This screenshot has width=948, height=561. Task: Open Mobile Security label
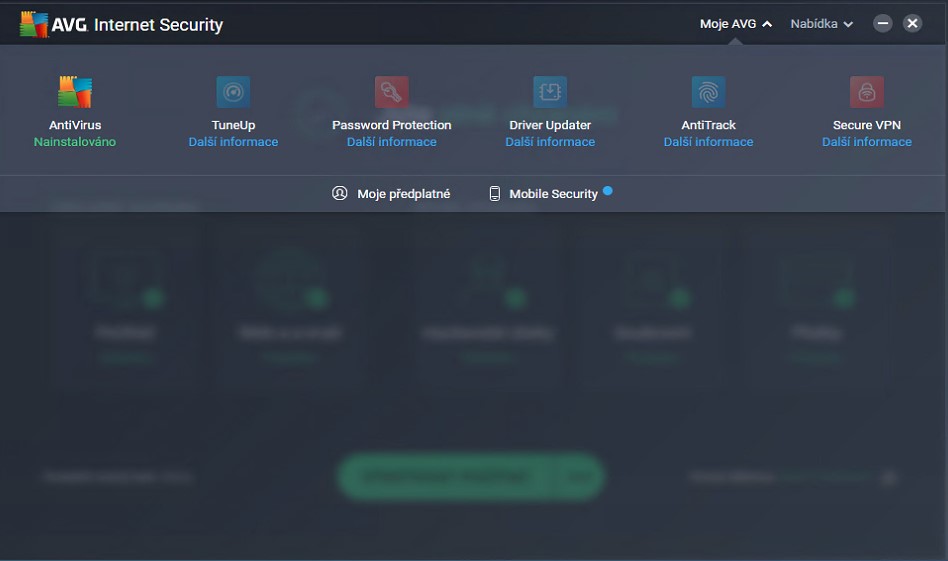click(x=553, y=194)
